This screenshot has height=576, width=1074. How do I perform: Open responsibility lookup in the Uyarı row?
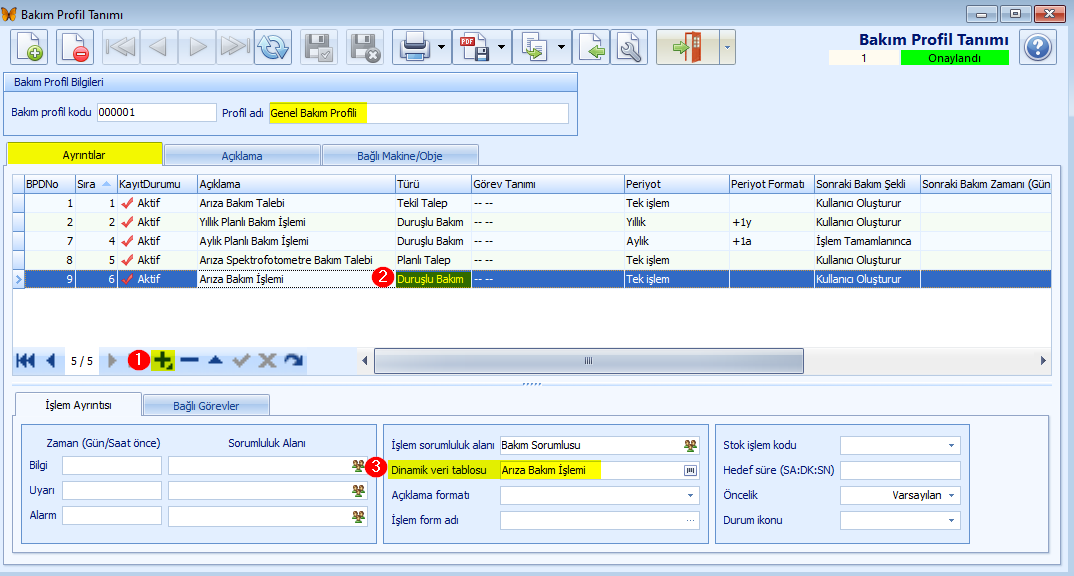358,490
